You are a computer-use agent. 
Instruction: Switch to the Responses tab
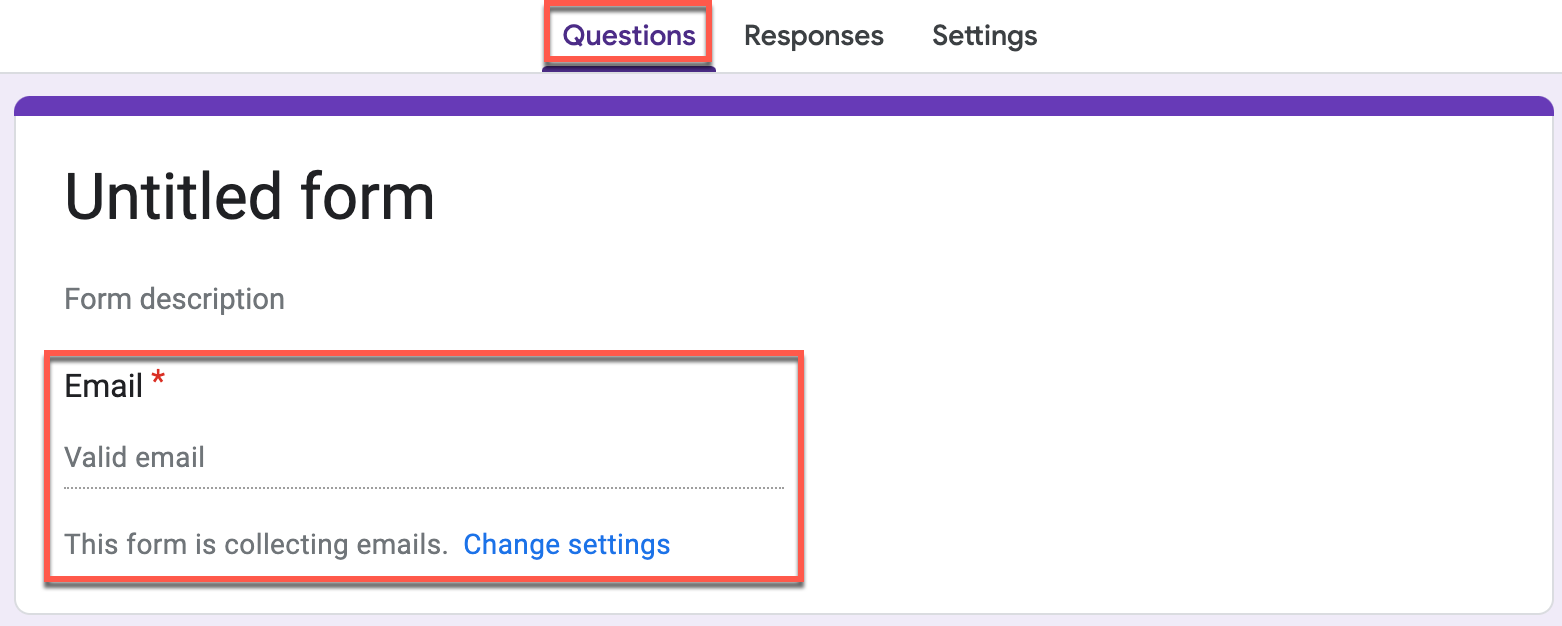[x=813, y=36]
